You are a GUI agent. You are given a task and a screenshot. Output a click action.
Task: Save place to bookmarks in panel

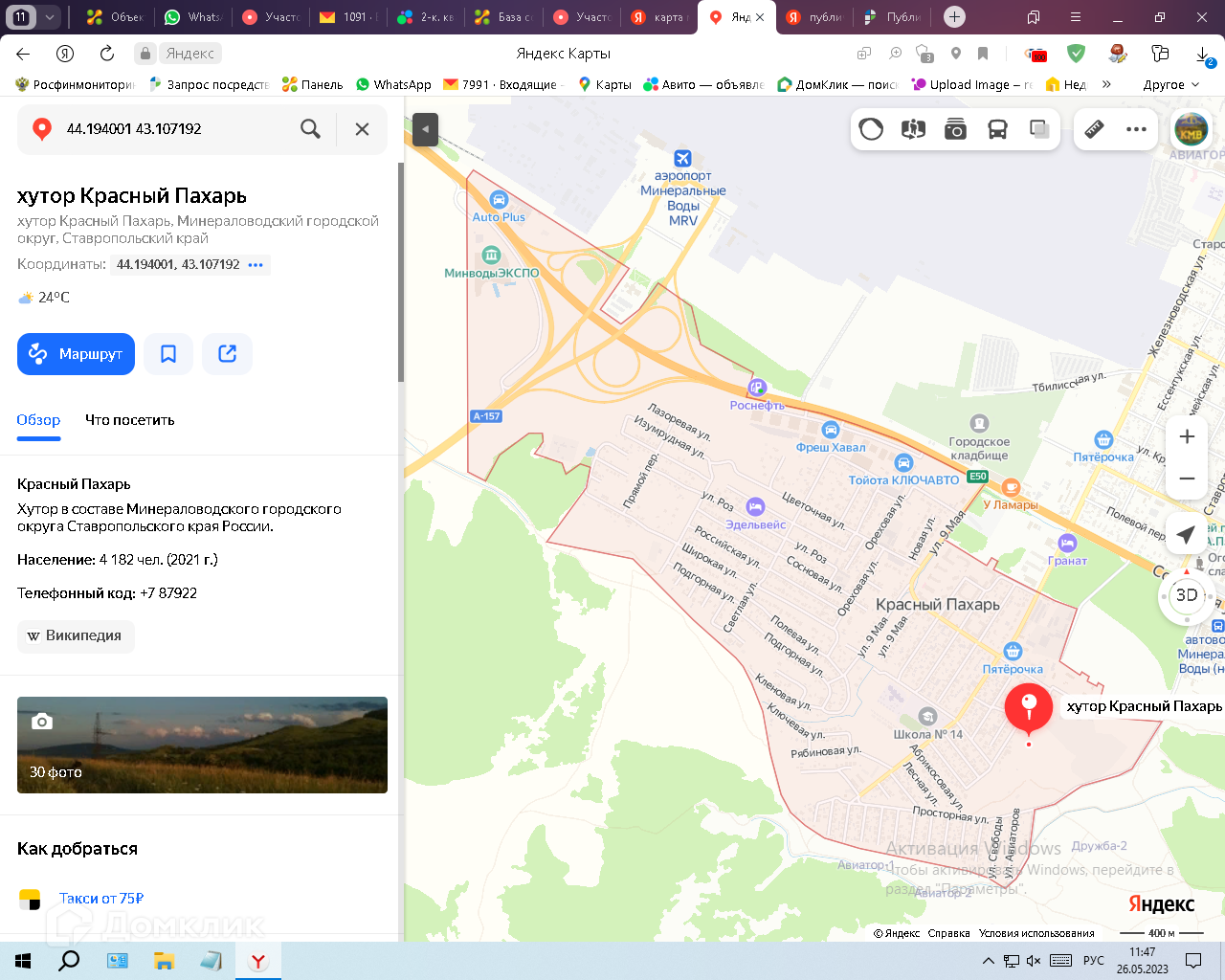(x=168, y=354)
